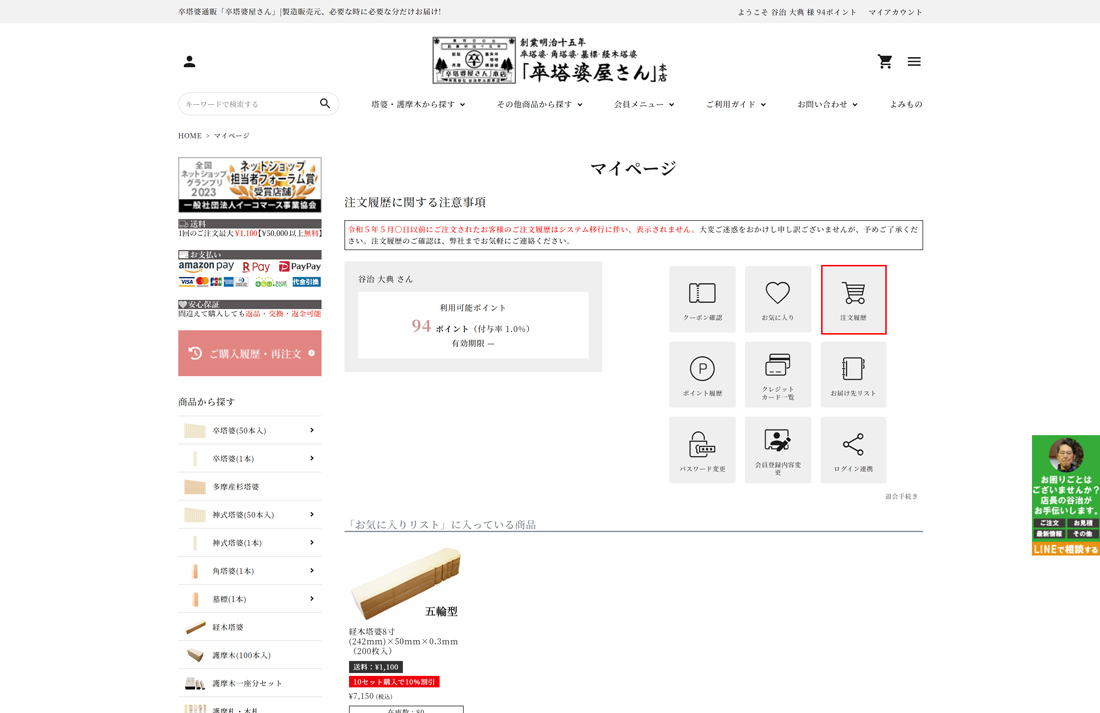Expand 墓標(1本) category
Viewport: 1100px width, 713px height.
pos(250,599)
